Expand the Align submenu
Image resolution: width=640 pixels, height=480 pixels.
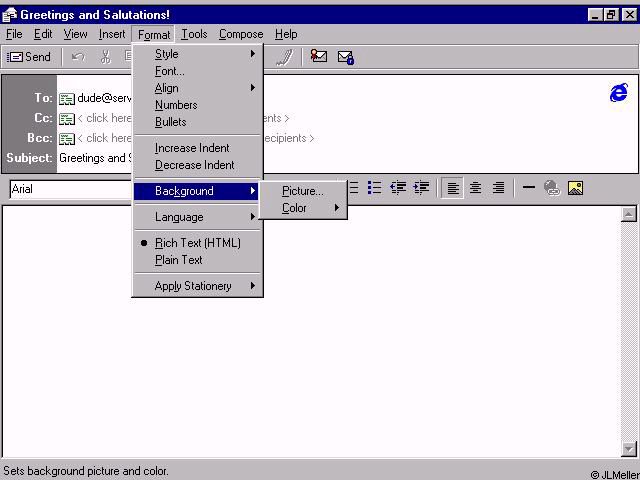click(x=198, y=88)
